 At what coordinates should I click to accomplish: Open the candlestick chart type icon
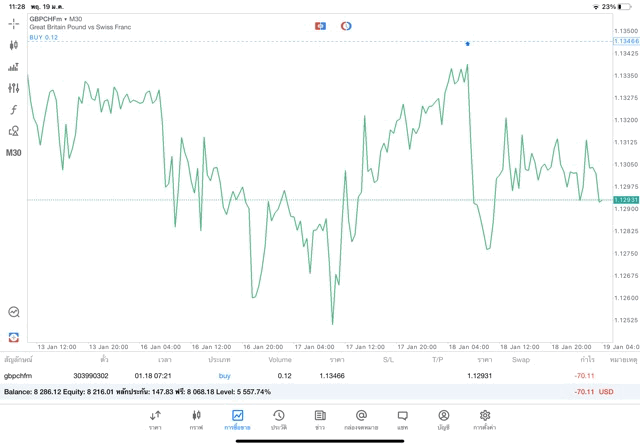click(14, 45)
